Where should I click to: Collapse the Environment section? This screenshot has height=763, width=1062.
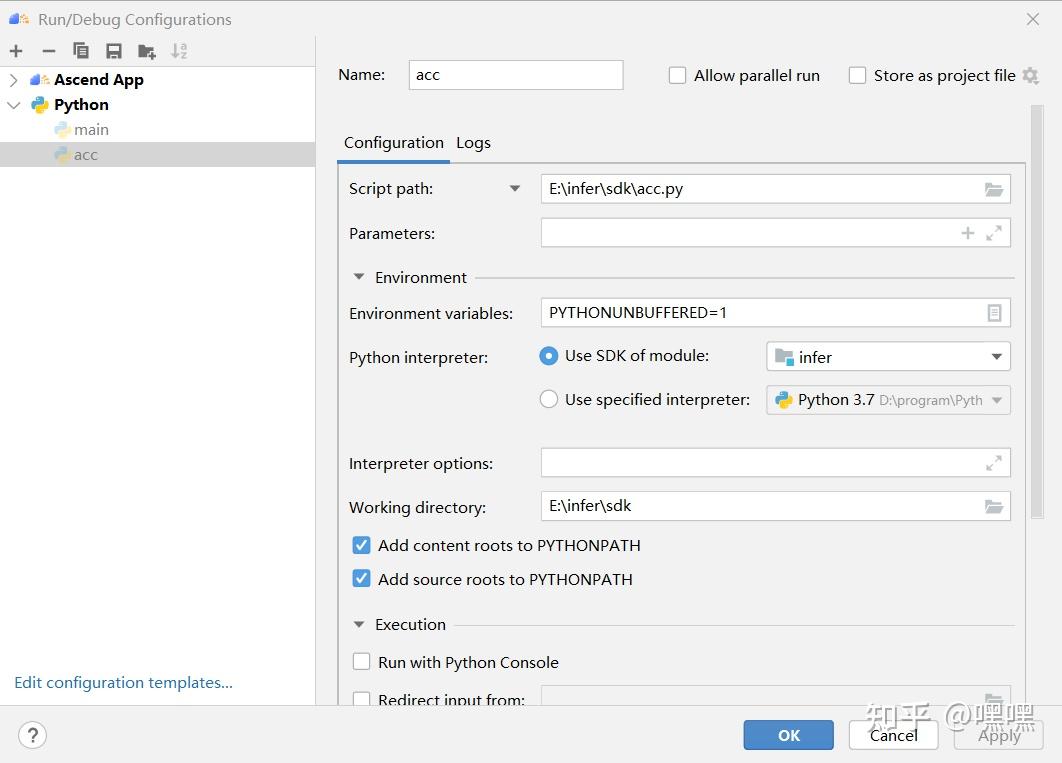click(x=359, y=278)
